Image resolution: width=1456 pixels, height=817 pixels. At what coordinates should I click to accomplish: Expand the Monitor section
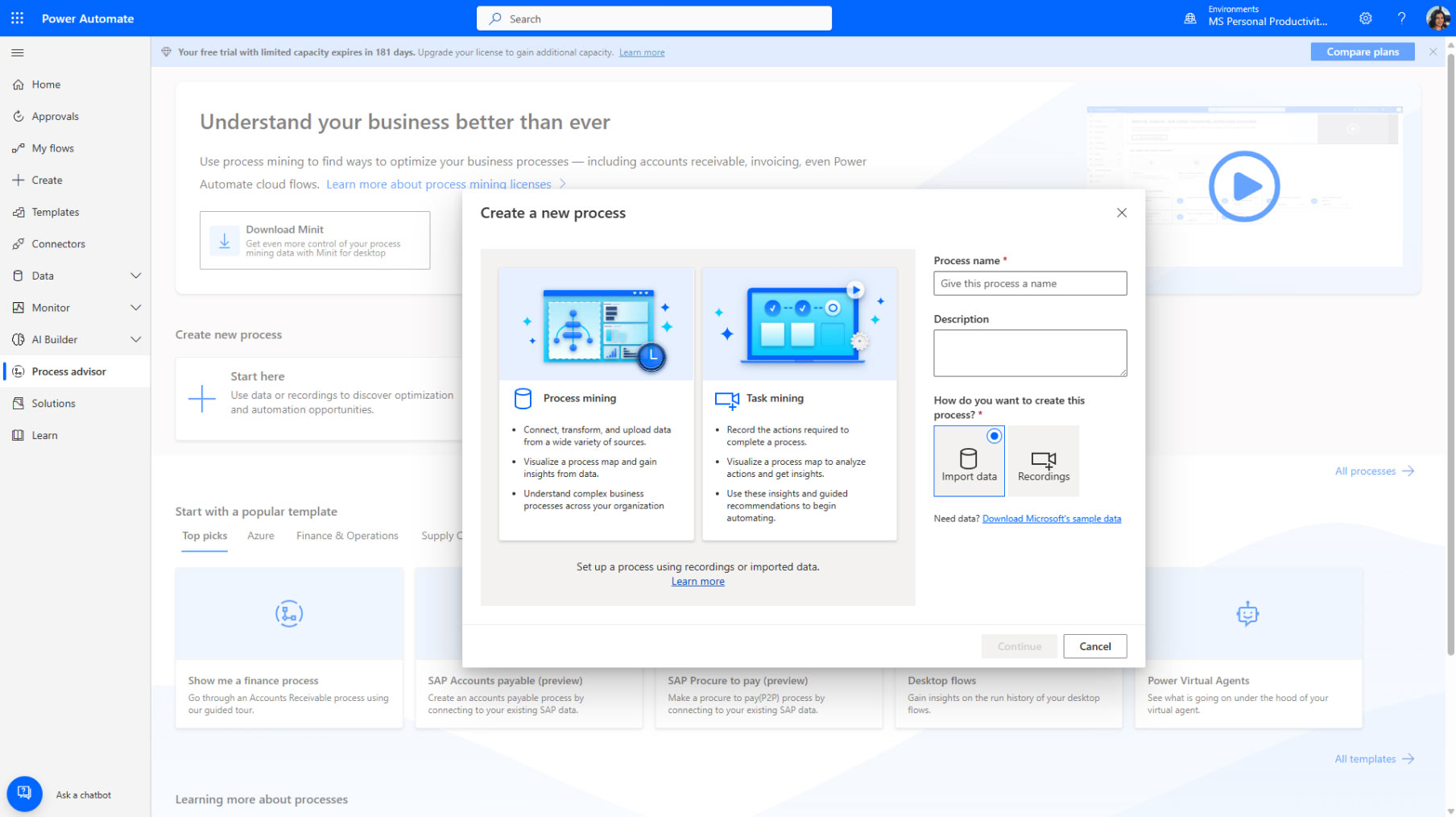click(75, 307)
